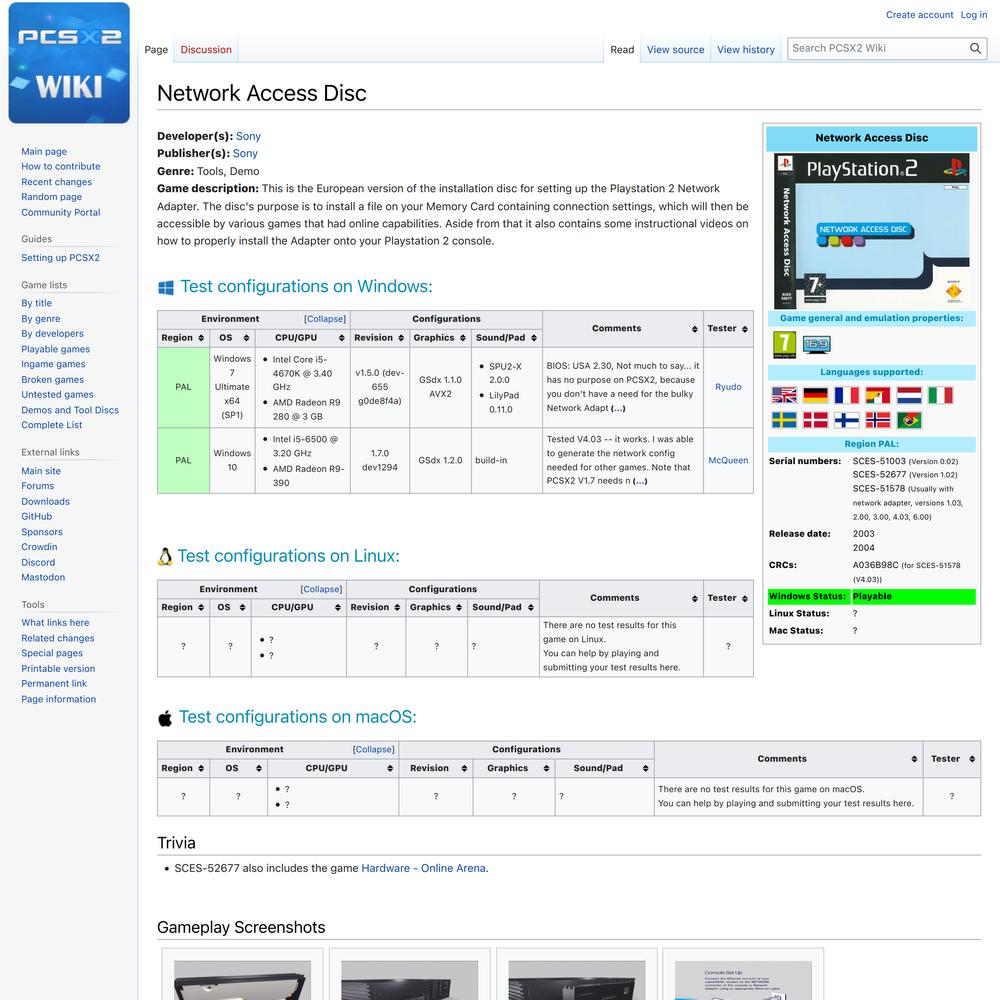The width and height of the screenshot is (1000, 1000).
Task: Open tester Ryudo's profile link
Action: (728, 387)
